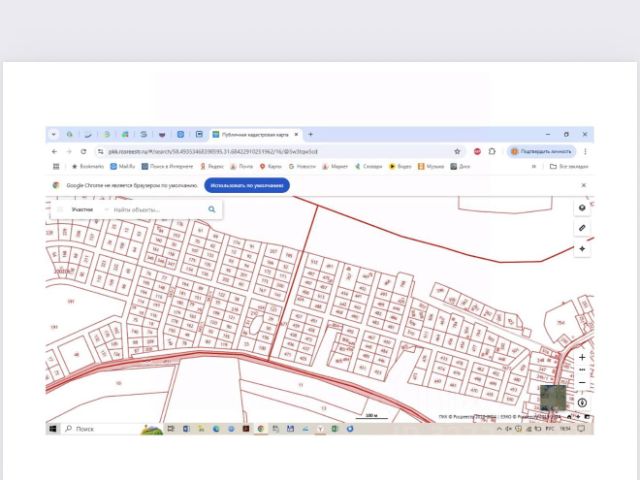640x480 pixels.
Task: Bookmark this page with star icon
Action: [457, 151]
